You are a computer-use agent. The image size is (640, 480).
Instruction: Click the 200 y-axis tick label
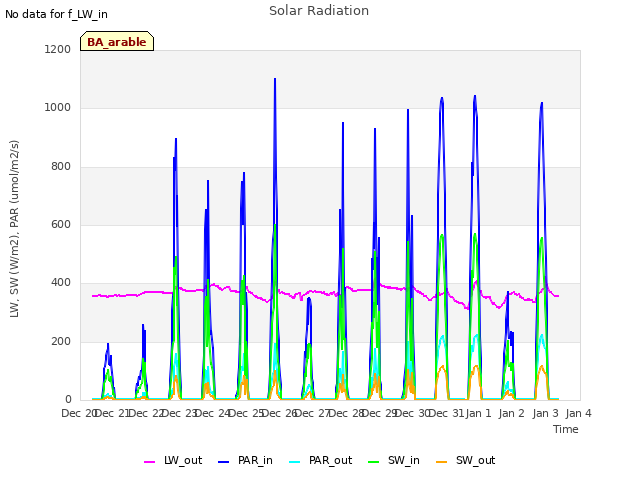tap(61, 342)
